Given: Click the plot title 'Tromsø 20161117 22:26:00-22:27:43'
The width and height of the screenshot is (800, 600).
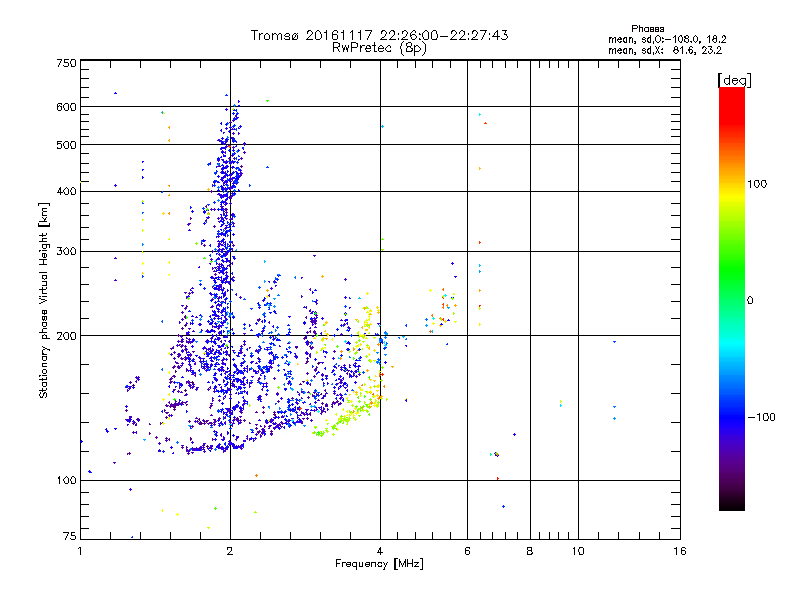Looking at the screenshot, I should [x=379, y=35].
